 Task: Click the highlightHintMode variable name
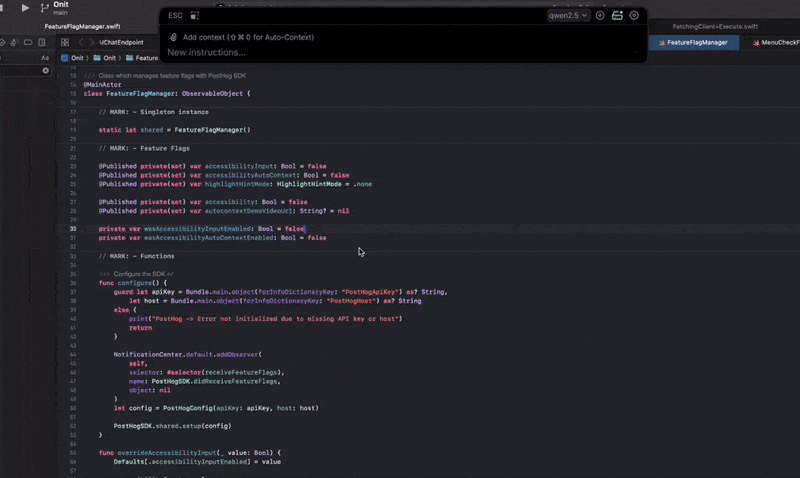click(x=237, y=184)
